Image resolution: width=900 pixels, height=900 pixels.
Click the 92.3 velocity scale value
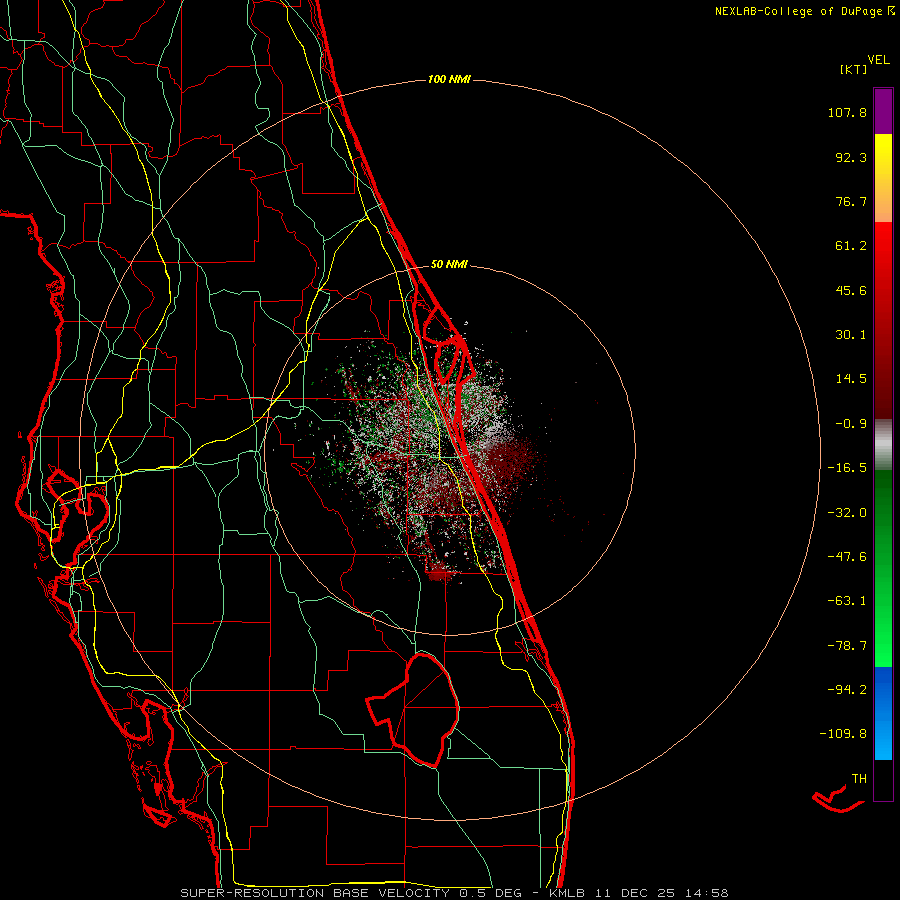click(851, 157)
